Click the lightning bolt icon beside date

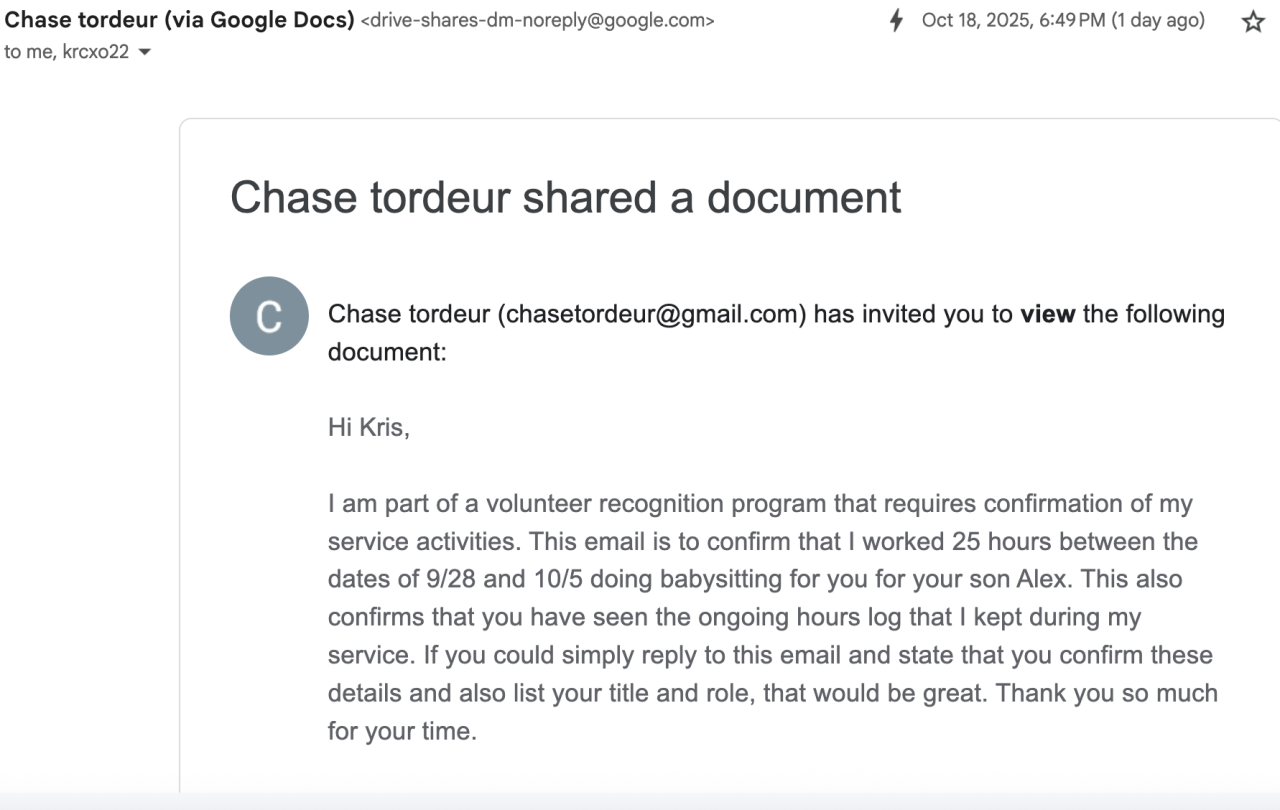pyautogui.click(x=897, y=21)
